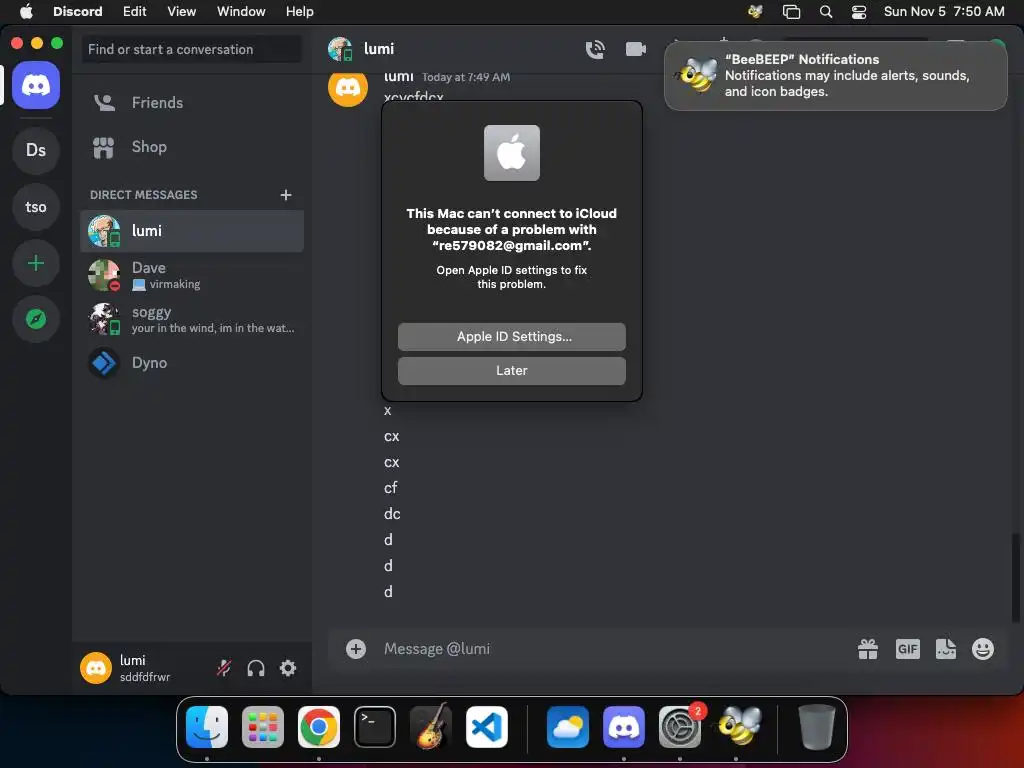Open Weather app from the Dock
This screenshot has height=768, width=1024.
tap(568, 727)
